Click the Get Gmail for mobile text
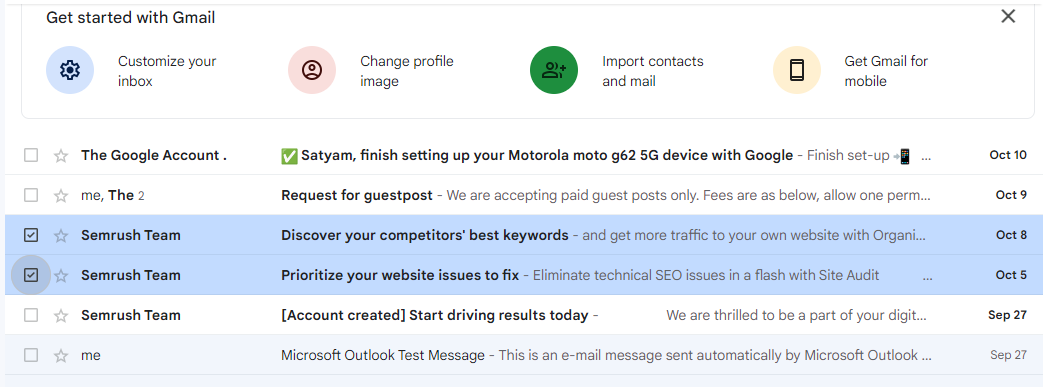The height and width of the screenshot is (387, 1048). (886, 71)
